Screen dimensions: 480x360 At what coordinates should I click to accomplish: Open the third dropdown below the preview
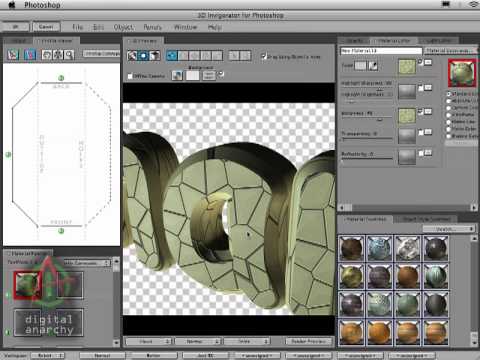coord(247,341)
